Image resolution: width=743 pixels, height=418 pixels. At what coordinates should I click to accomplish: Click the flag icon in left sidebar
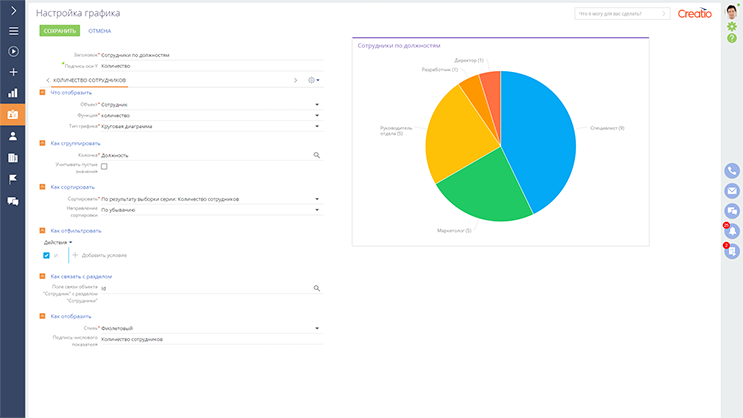click(13, 179)
